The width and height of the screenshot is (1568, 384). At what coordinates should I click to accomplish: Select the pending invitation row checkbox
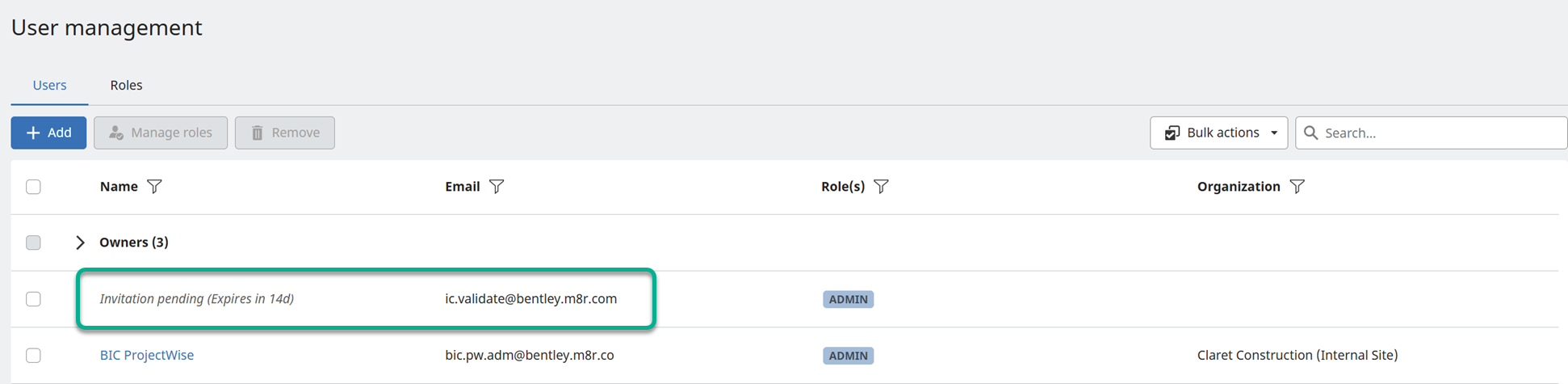point(33,299)
